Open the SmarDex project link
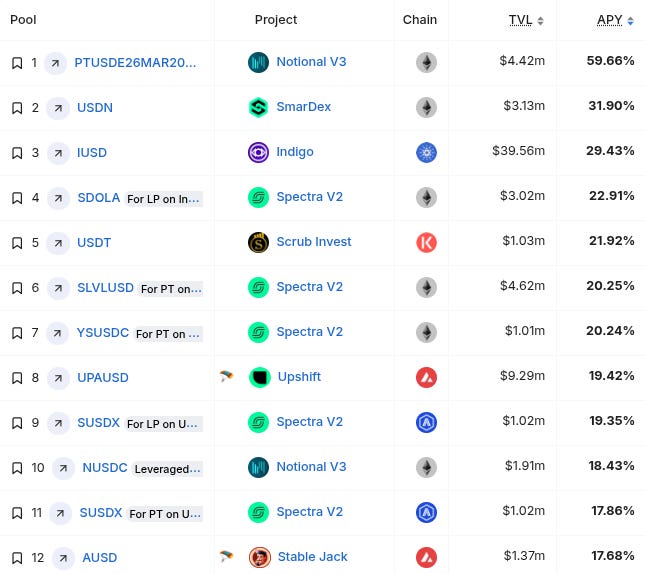645x574 pixels. [x=304, y=107]
